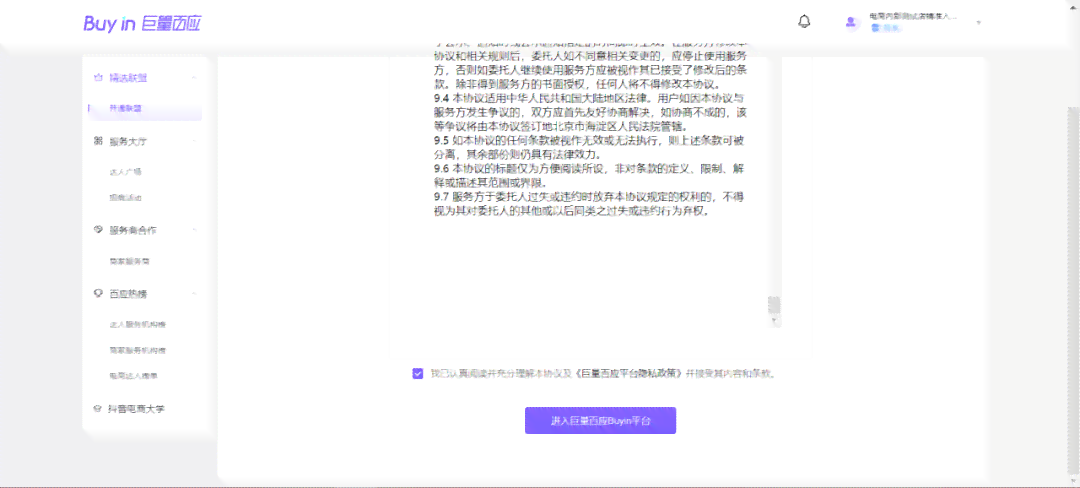1080x488 pixels.
Task: Collapse the 服务大厅 section chevron
Action: coord(194,141)
